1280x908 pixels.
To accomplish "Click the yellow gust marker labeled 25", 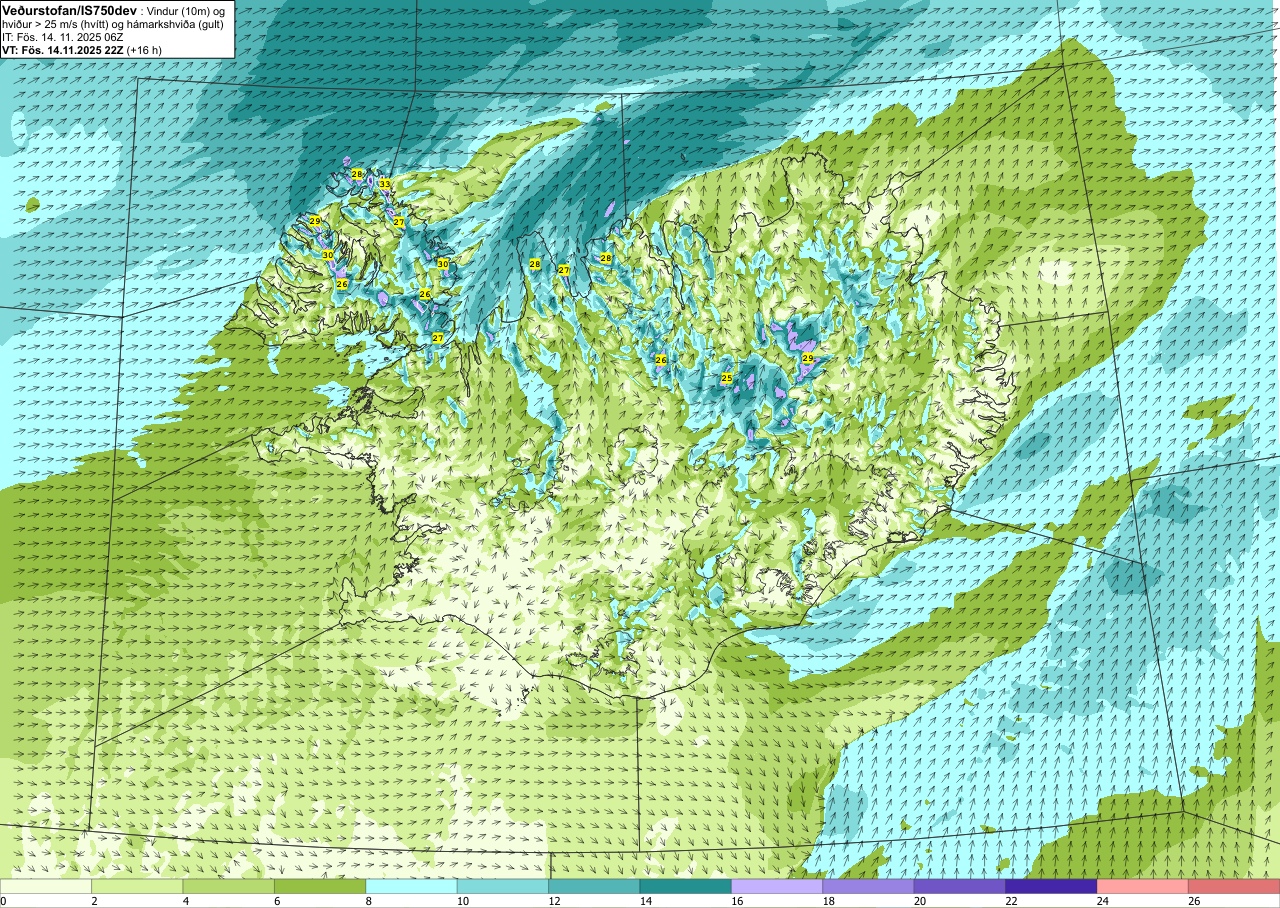I will coord(727,378).
